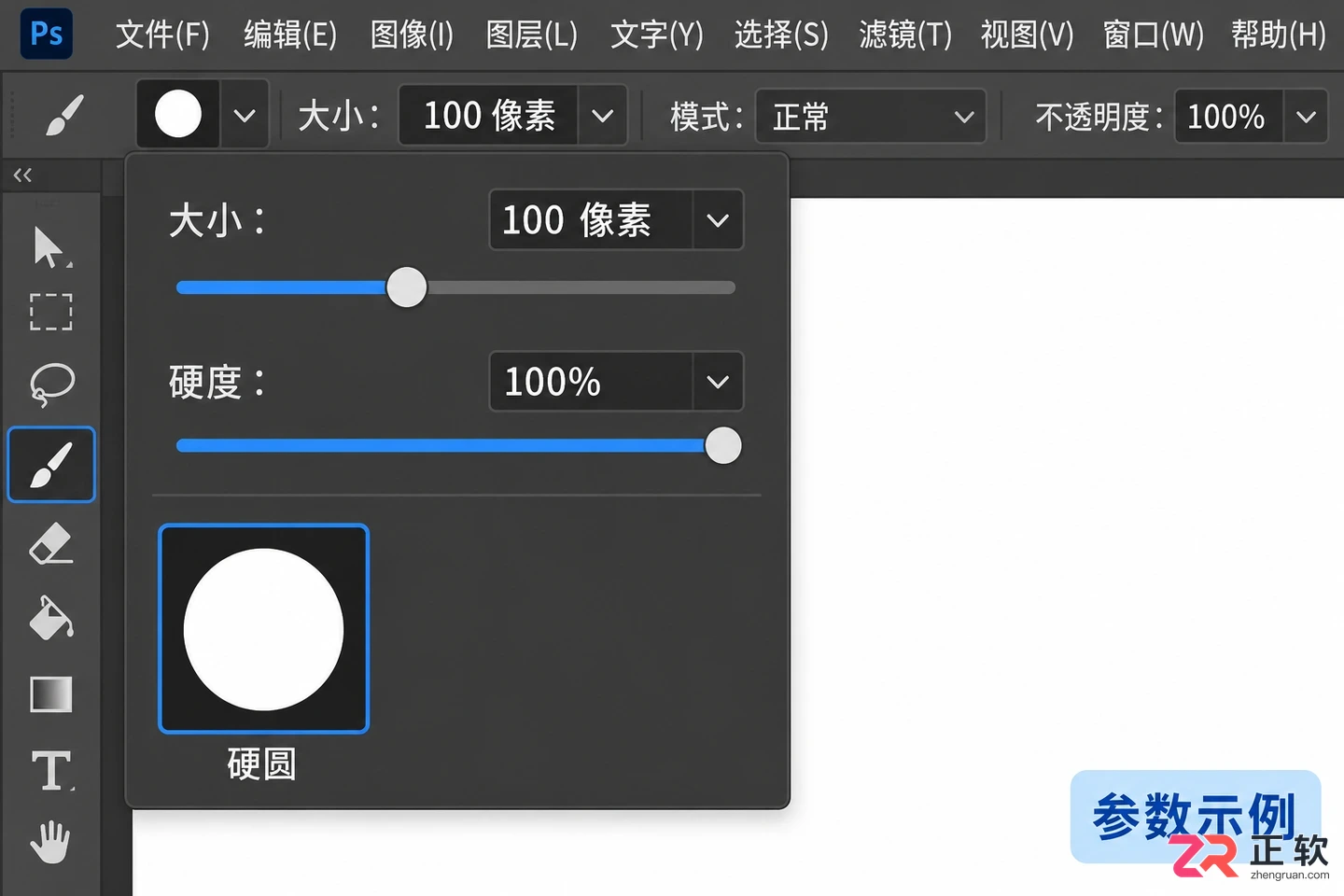Expand the 硬度 dropdown arrow

pyautogui.click(x=718, y=381)
